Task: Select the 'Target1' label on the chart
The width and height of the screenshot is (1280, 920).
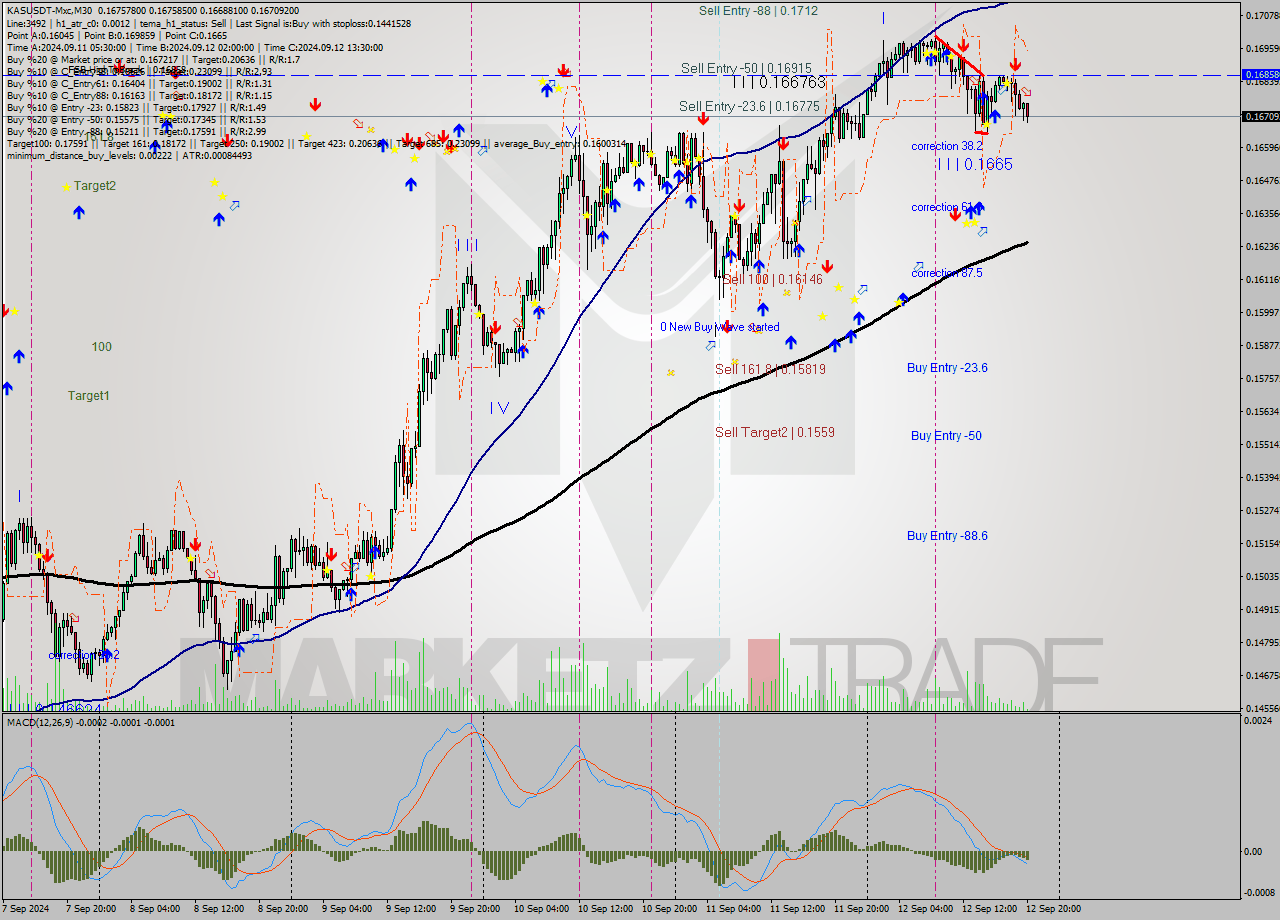Action: (88, 396)
